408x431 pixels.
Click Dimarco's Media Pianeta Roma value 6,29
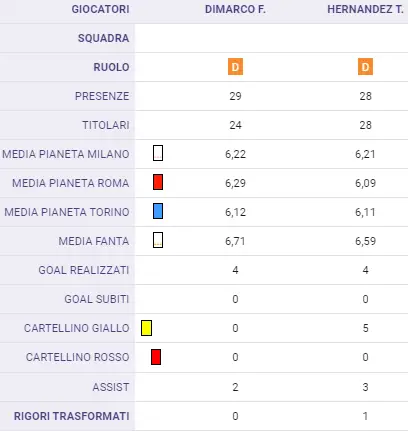tap(235, 183)
